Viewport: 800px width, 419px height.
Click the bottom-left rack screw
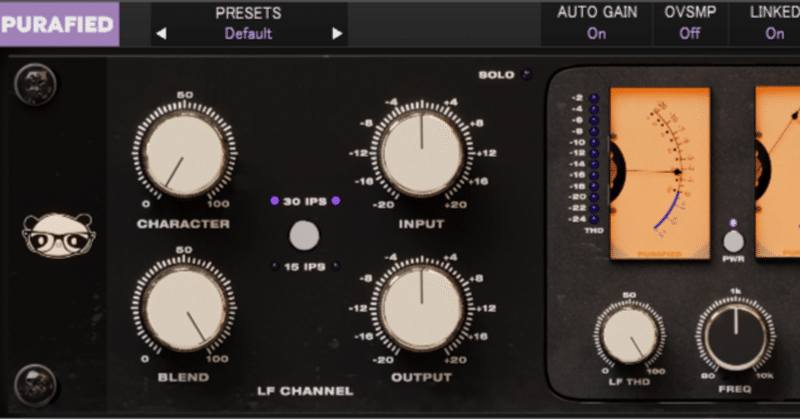[x=35, y=385]
